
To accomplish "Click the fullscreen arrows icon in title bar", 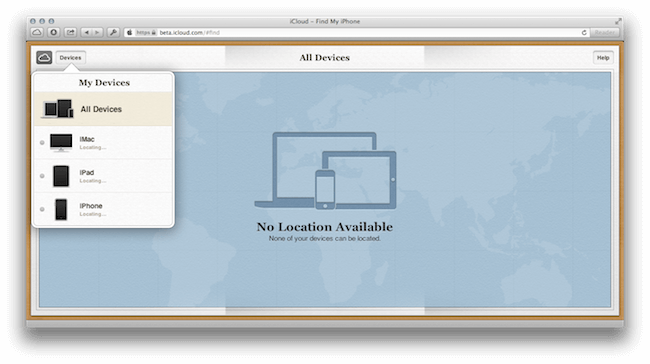I will tap(618, 21).
